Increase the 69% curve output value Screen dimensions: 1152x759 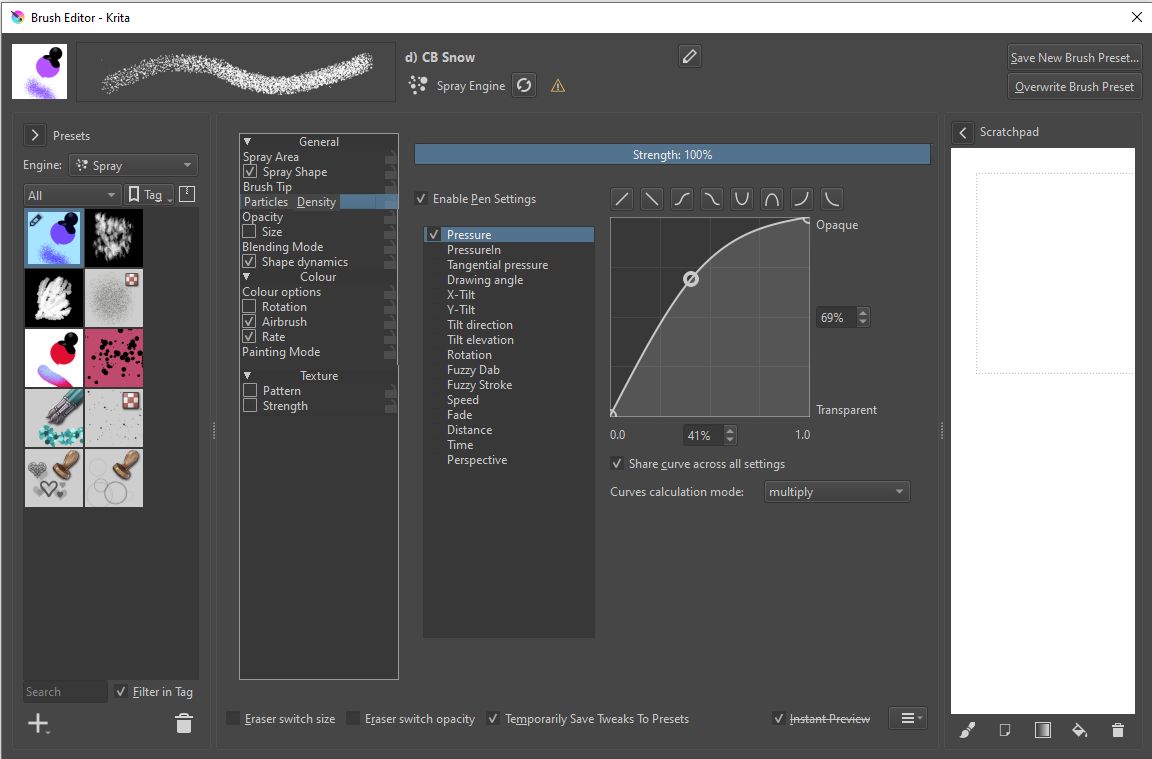point(863,312)
